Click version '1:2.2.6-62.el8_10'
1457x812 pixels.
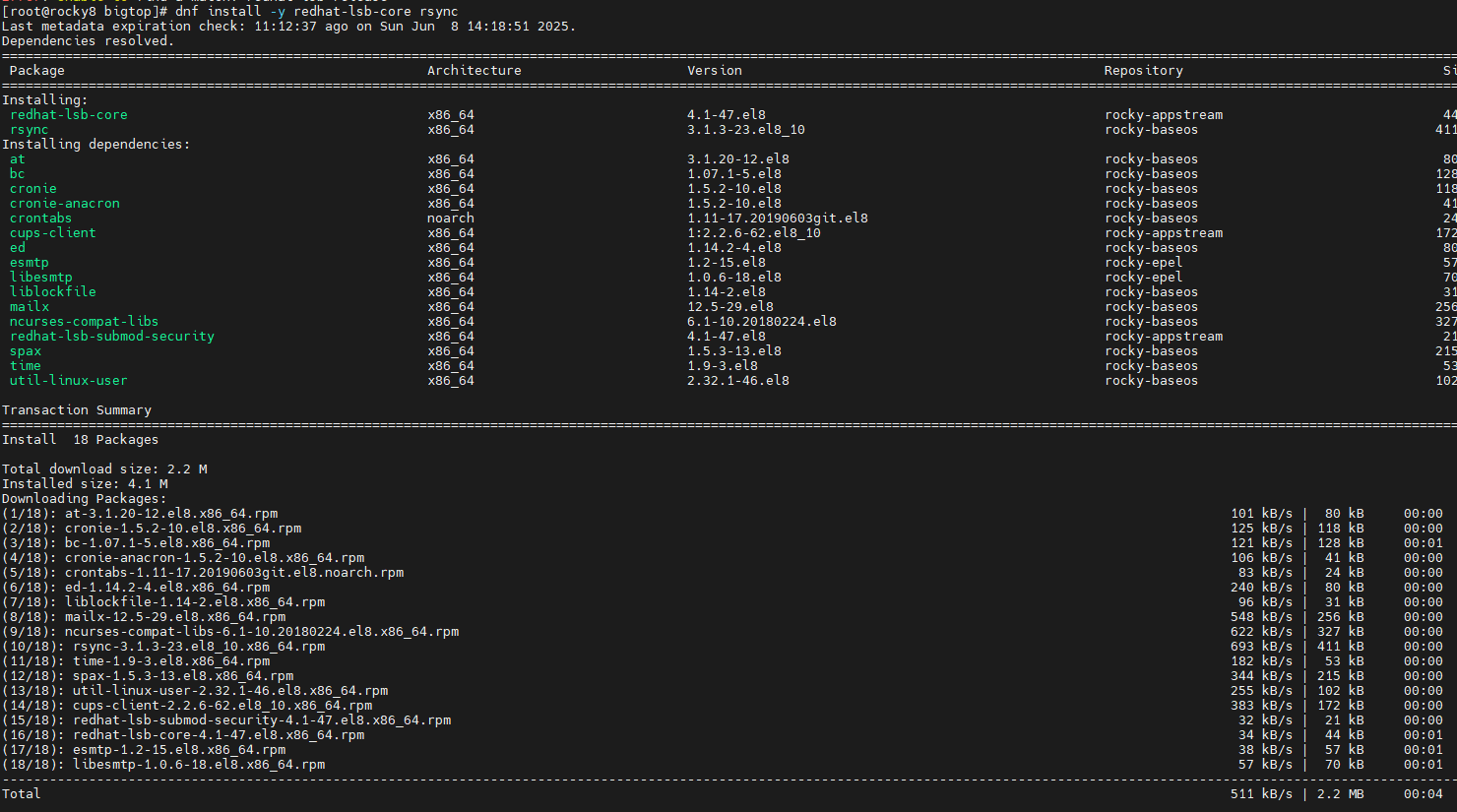(754, 233)
